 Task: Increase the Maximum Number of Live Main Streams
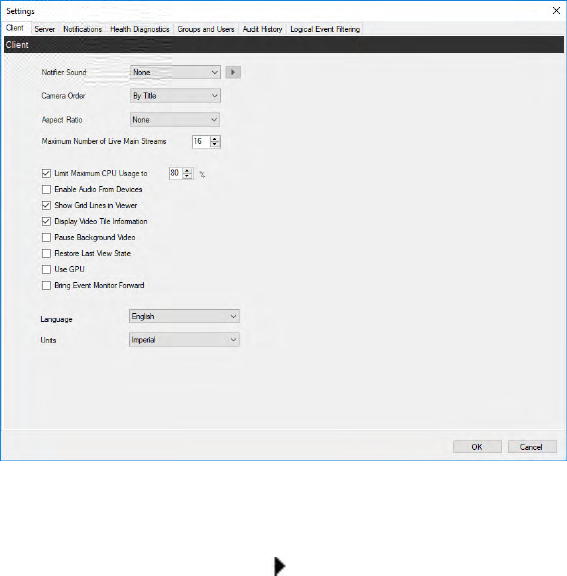(x=215, y=139)
